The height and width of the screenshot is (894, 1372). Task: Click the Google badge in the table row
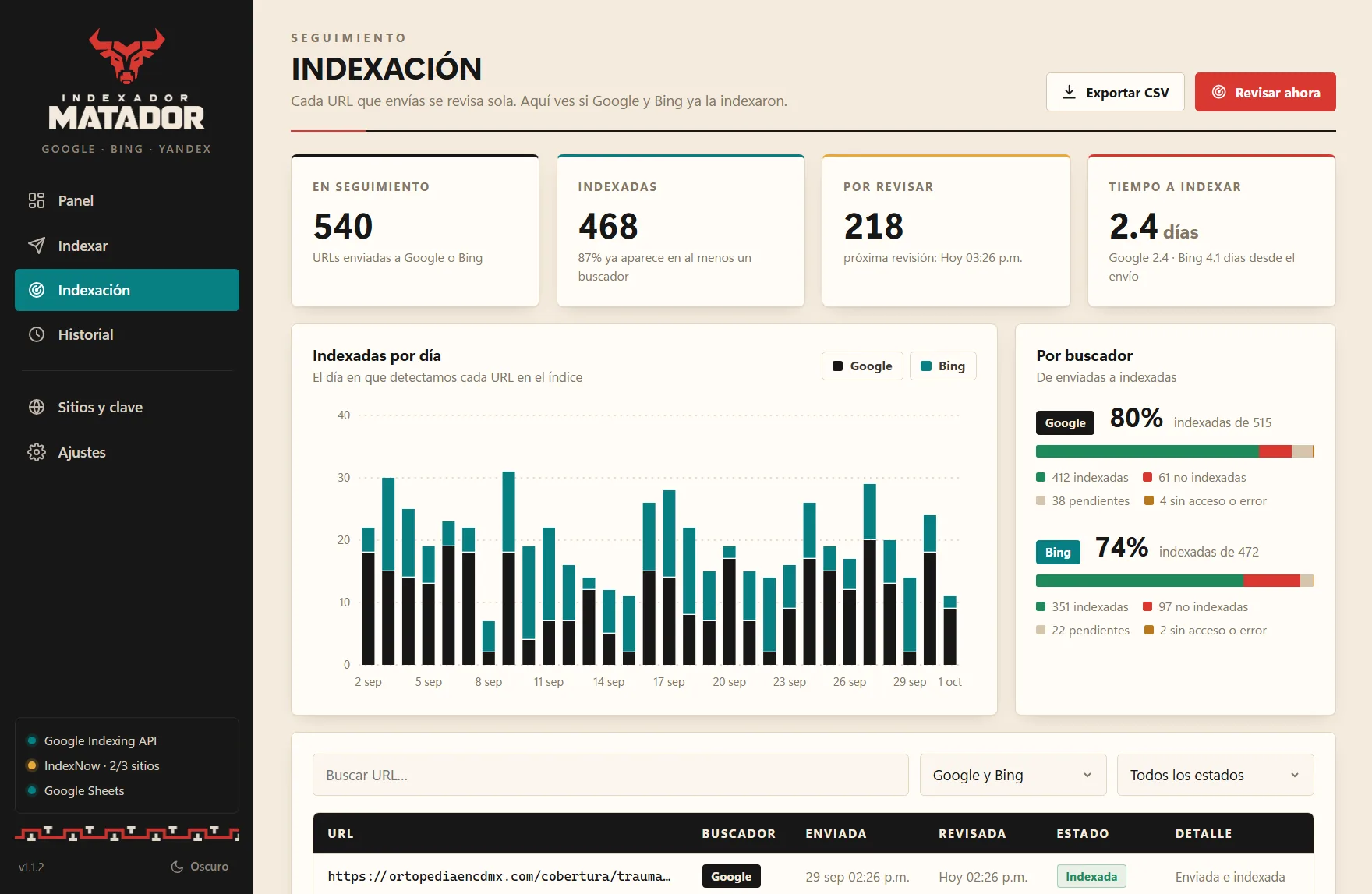tap(731, 876)
